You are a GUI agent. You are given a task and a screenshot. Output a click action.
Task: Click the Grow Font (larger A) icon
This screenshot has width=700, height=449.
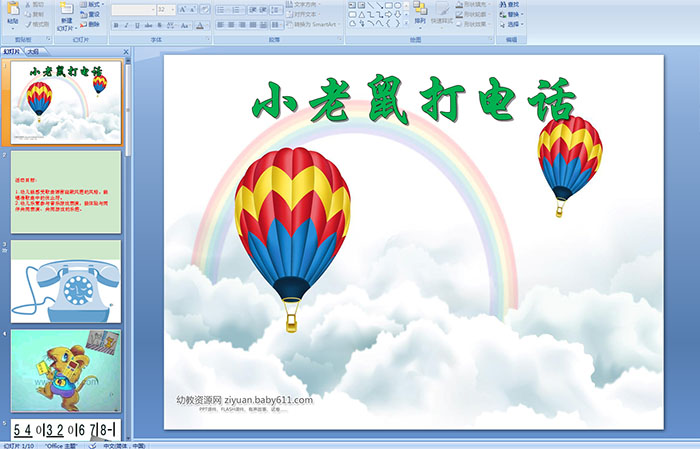[183, 9]
